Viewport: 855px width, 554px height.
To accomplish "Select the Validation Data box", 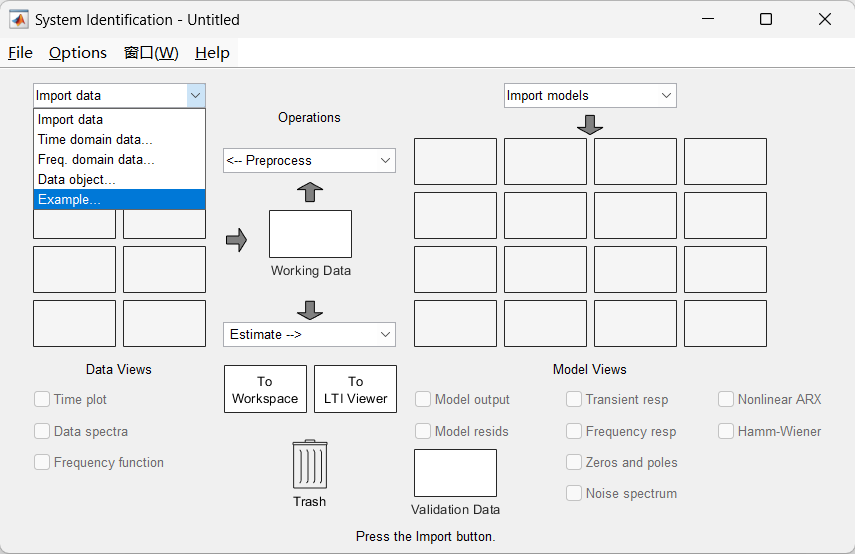I will coord(455,473).
